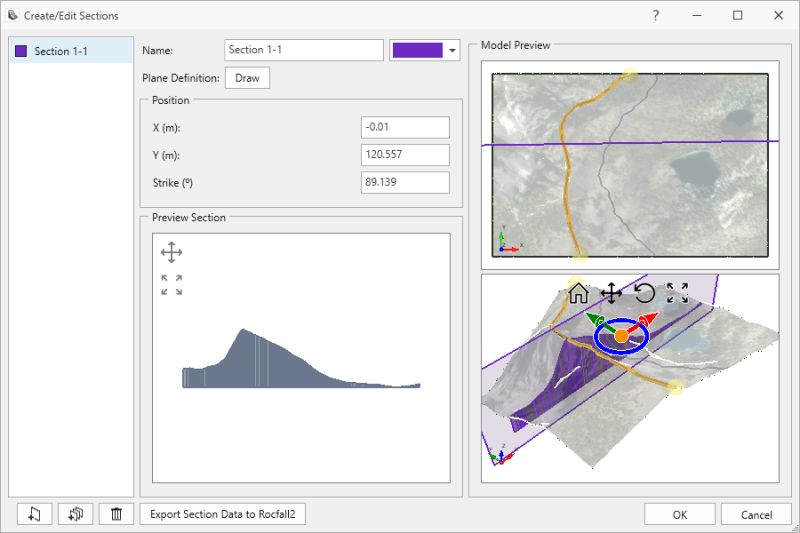Open the section color dropdown arrow
Screen dimensions: 800x533
(x=452, y=50)
